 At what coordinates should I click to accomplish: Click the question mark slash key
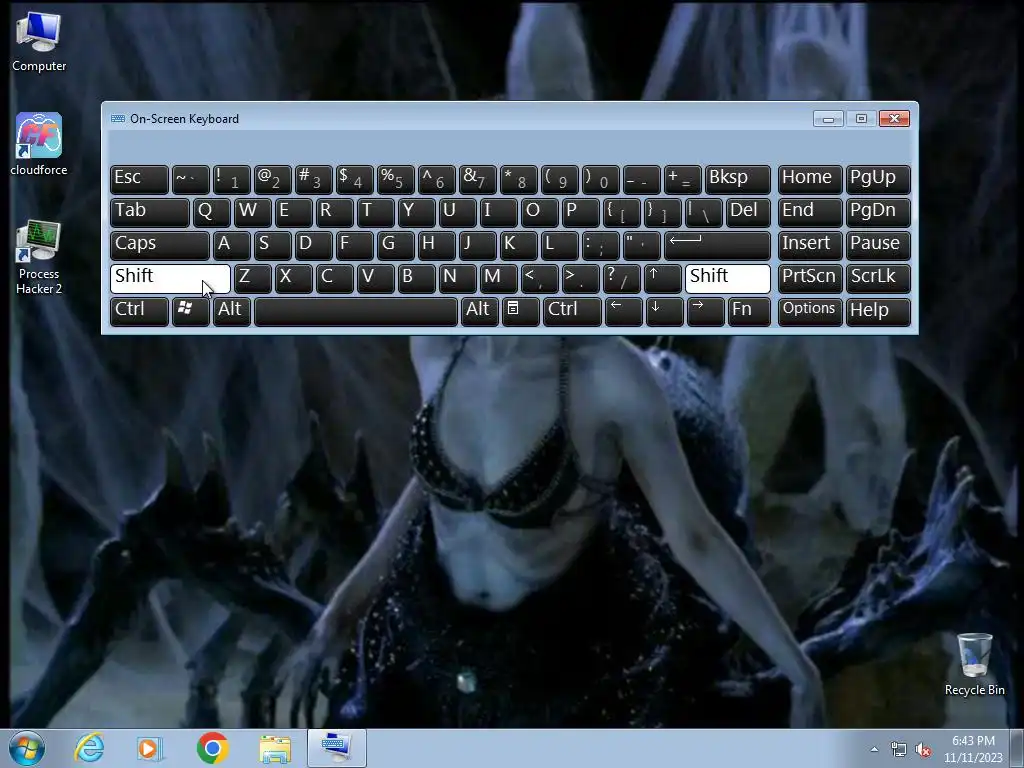[621, 278]
